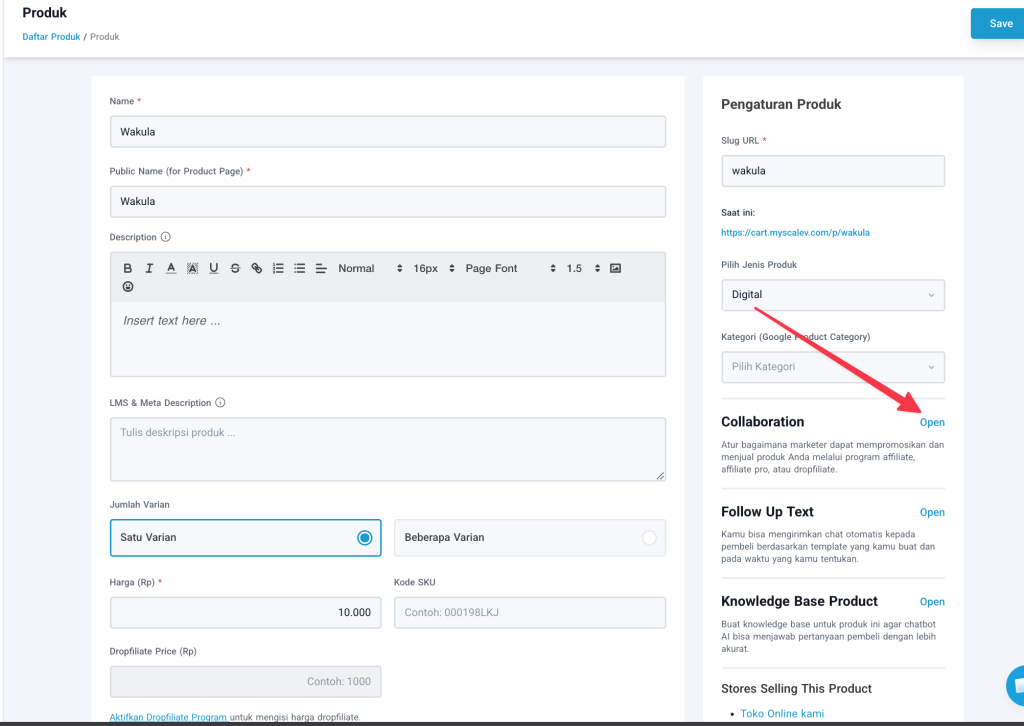Click the underline formatting icon

point(214,268)
